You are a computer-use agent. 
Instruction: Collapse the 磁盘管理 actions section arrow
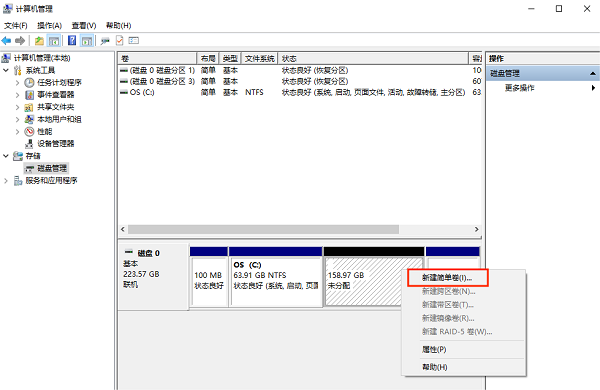point(593,73)
